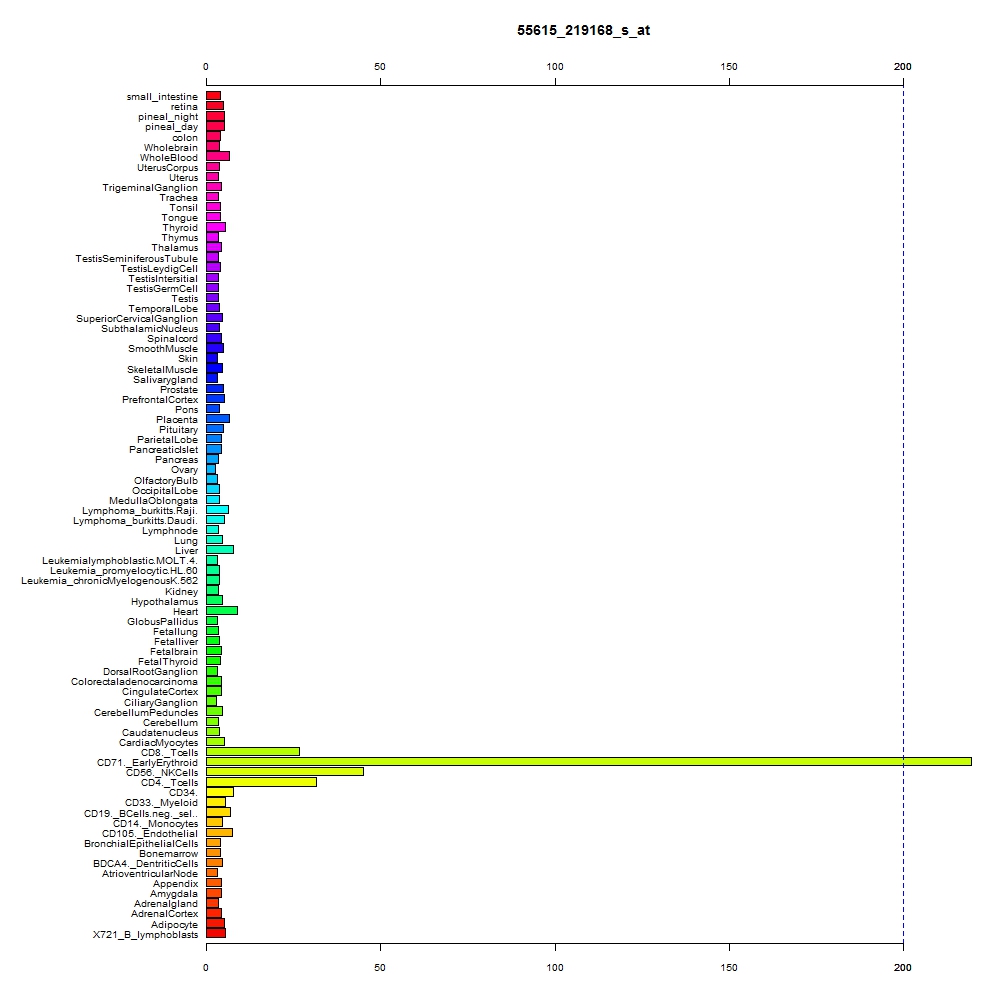
Task: Click the CD105._Endothelial label
Action: pos(150,834)
